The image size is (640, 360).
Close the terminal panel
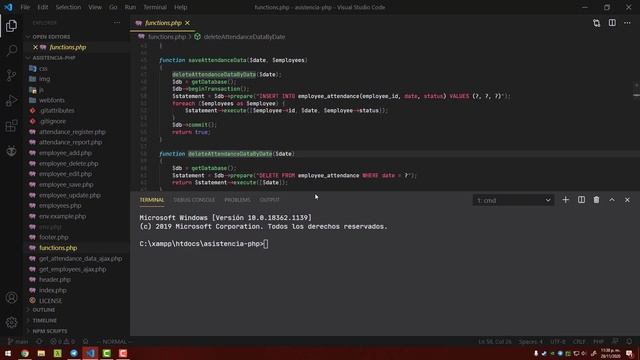[x=627, y=200]
